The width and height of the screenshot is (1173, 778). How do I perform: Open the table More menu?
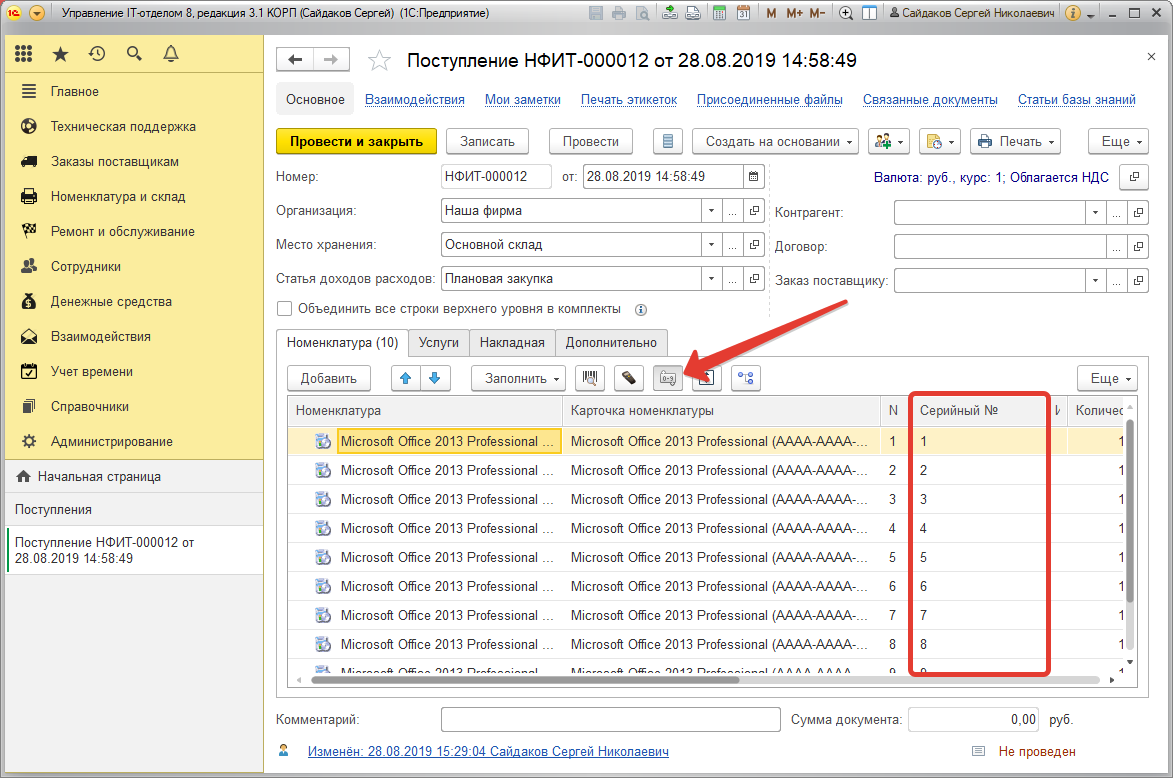point(1107,379)
